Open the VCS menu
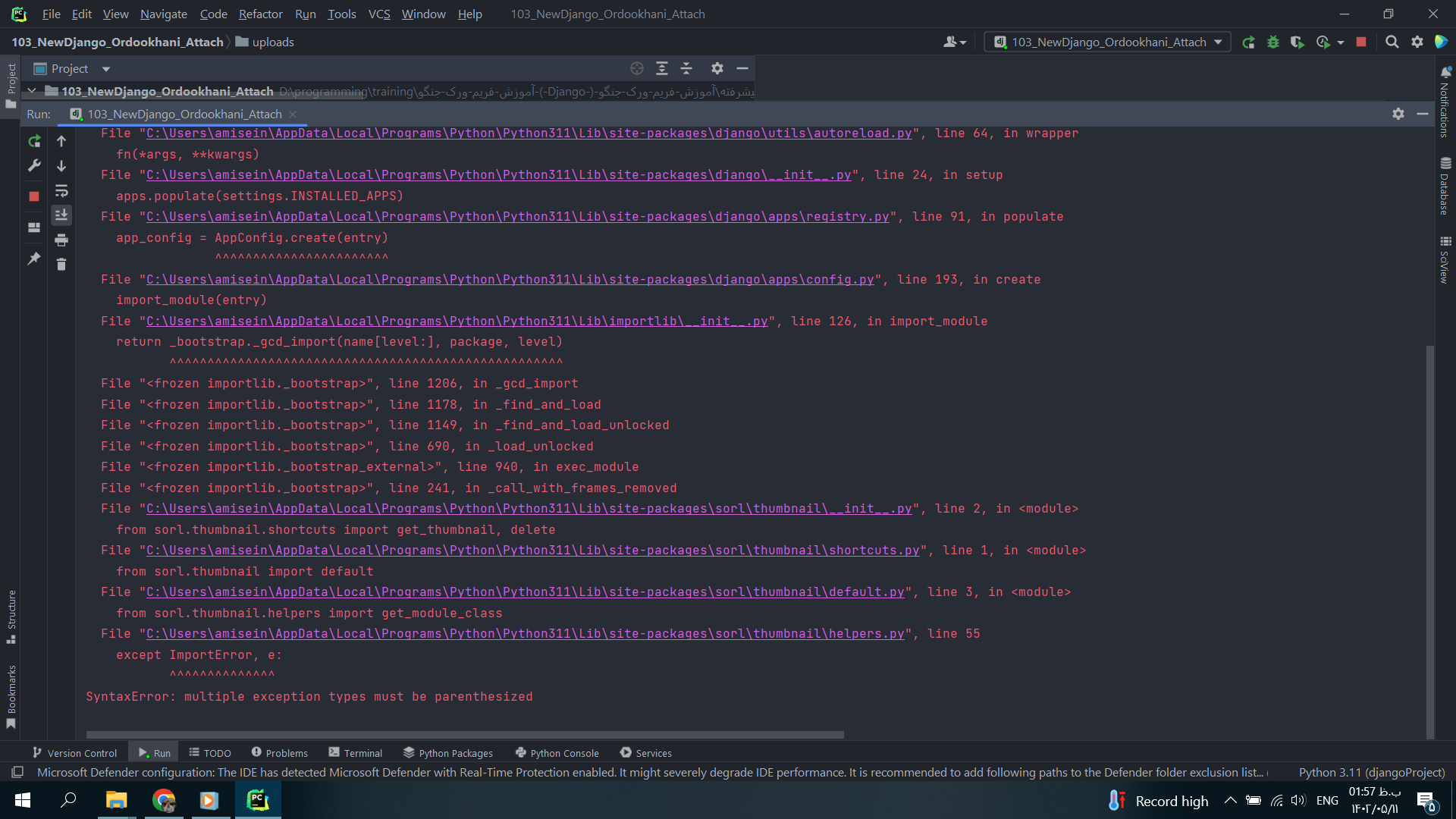1456x819 pixels. (379, 14)
